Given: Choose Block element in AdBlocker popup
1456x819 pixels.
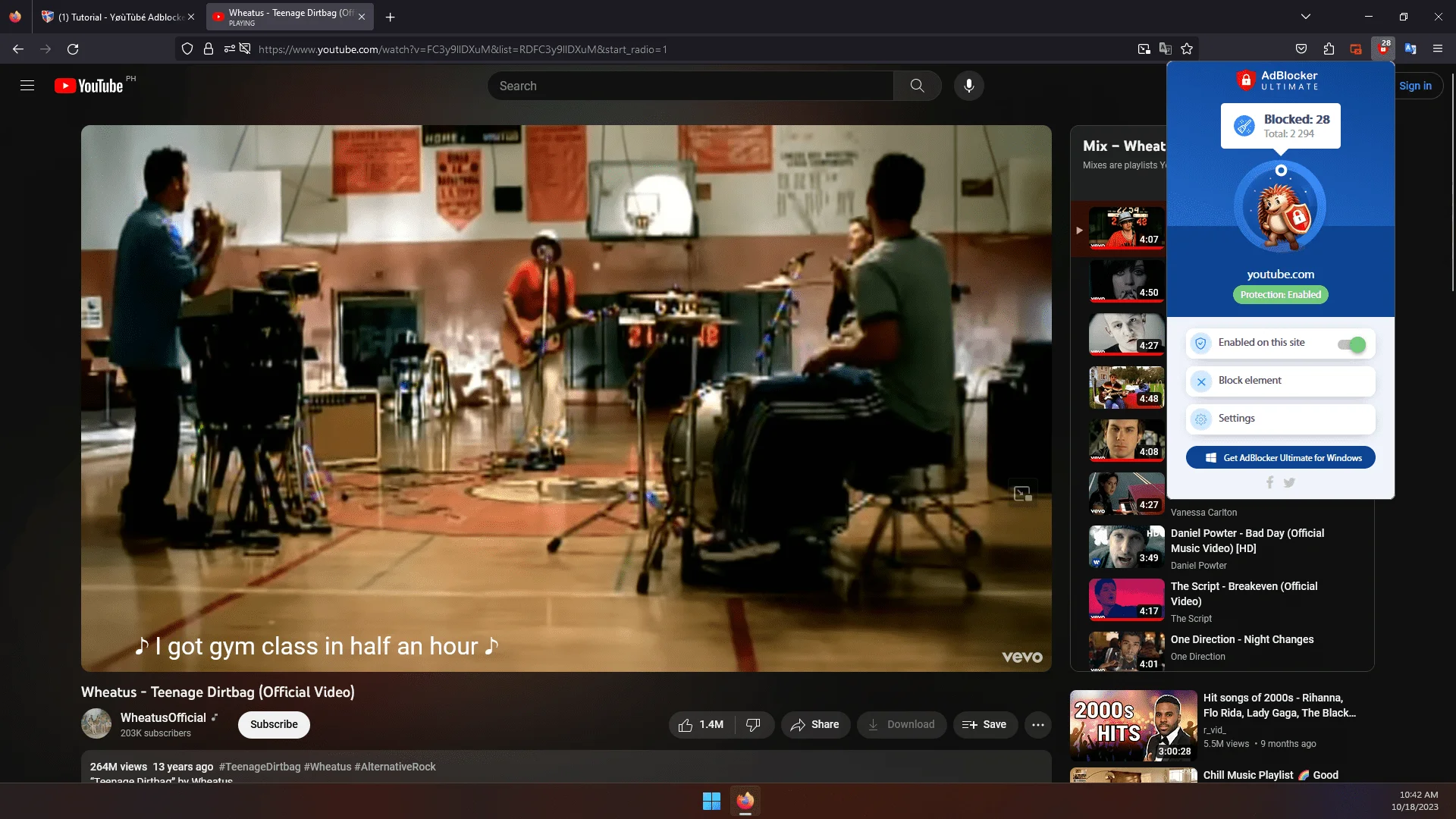Looking at the screenshot, I should click(x=1280, y=381).
